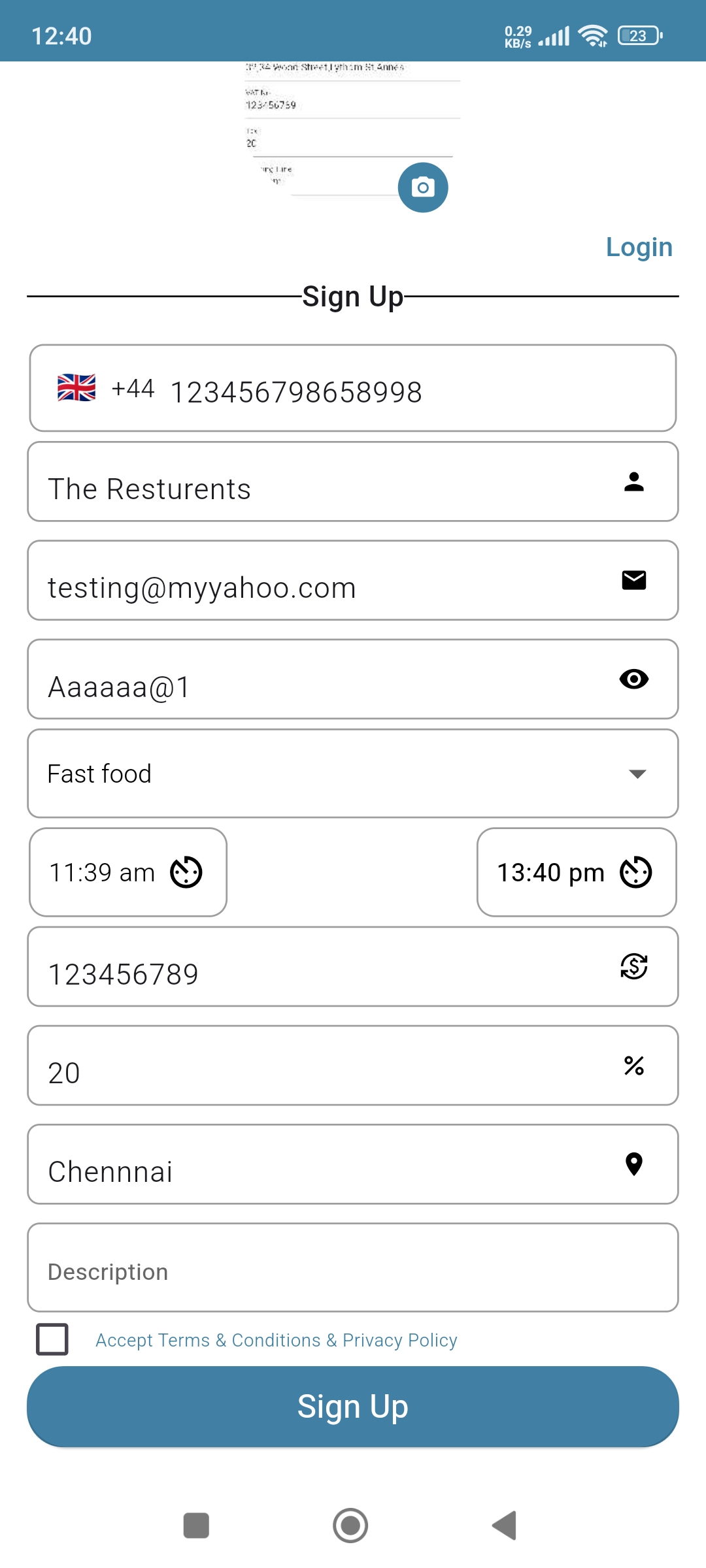The width and height of the screenshot is (706, 1568).
Task: Open the 11:39 am opening time picker
Action: [103, 872]
